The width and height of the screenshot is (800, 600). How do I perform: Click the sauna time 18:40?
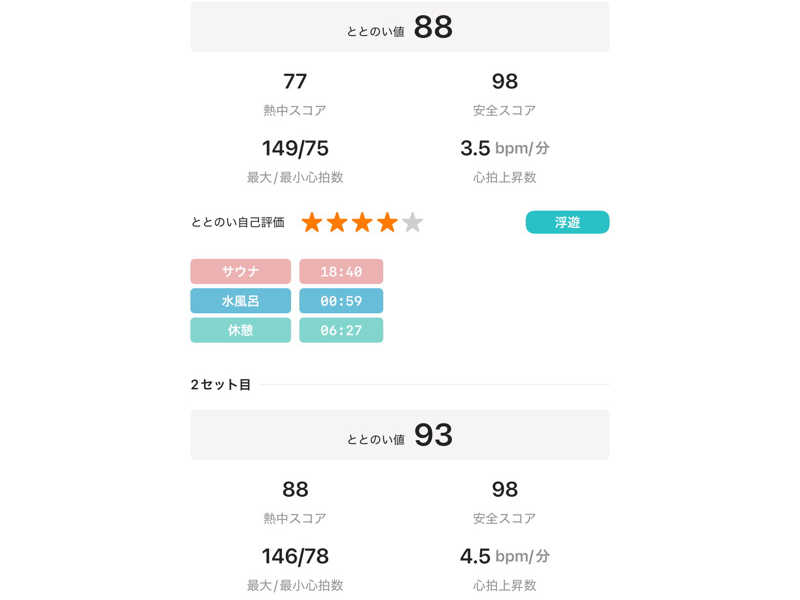(x=341, y=271)
